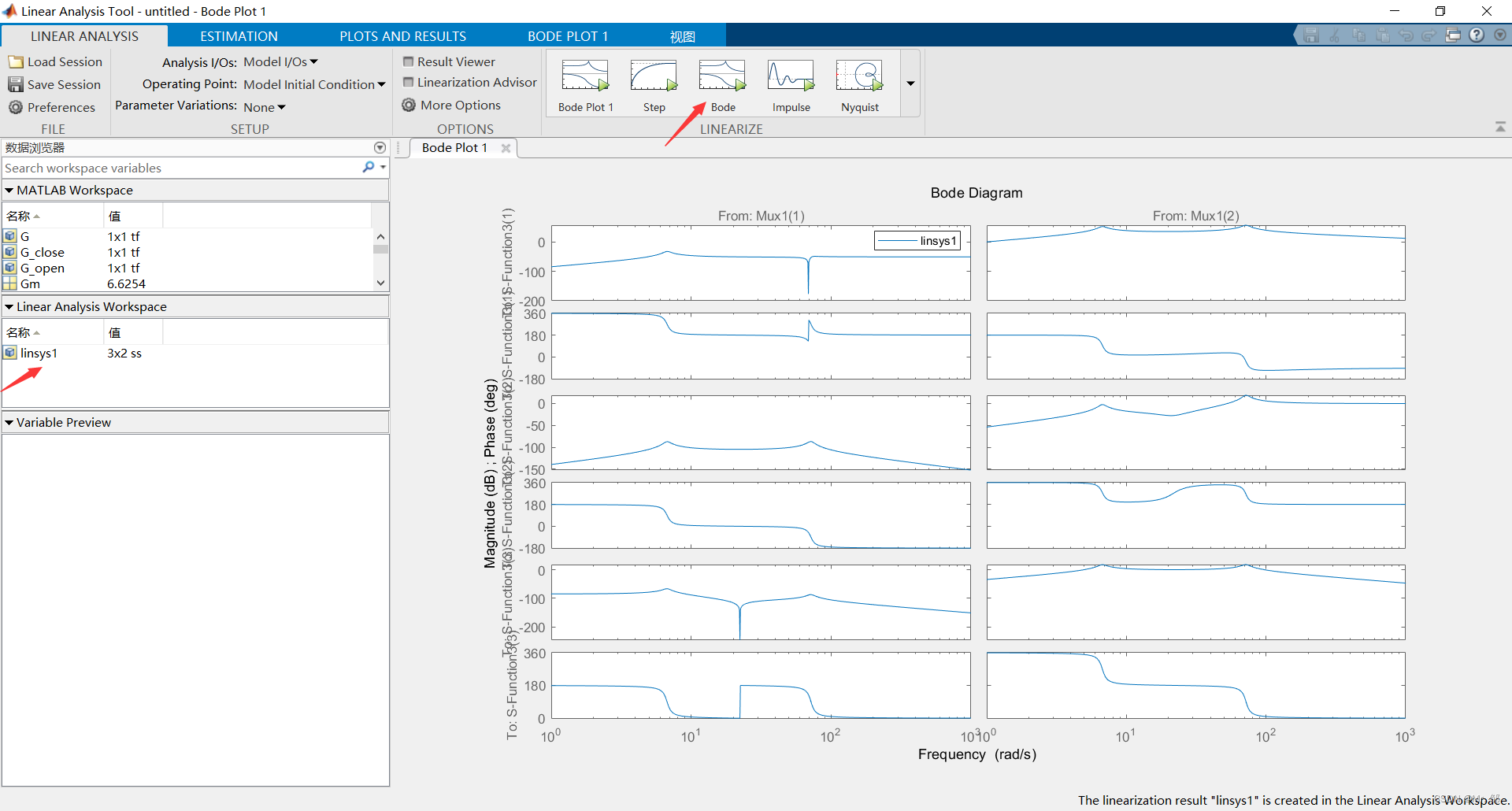The image size is (1512, 811).
Task: Expand the linearize plot gallery arrow
Action: (910, 83)
